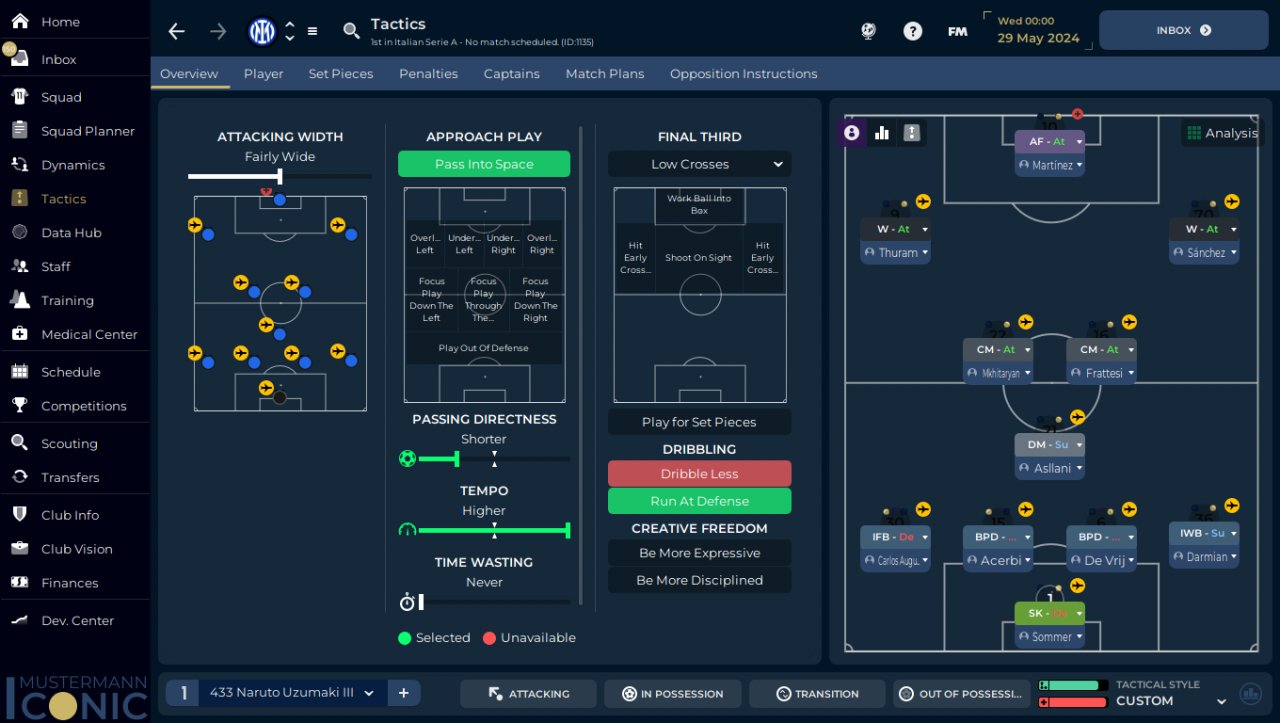Image resolution: width=1280 pixels, height=723 pixels.
Task: Click the search magnifier icon
Action: click(351, 31)
